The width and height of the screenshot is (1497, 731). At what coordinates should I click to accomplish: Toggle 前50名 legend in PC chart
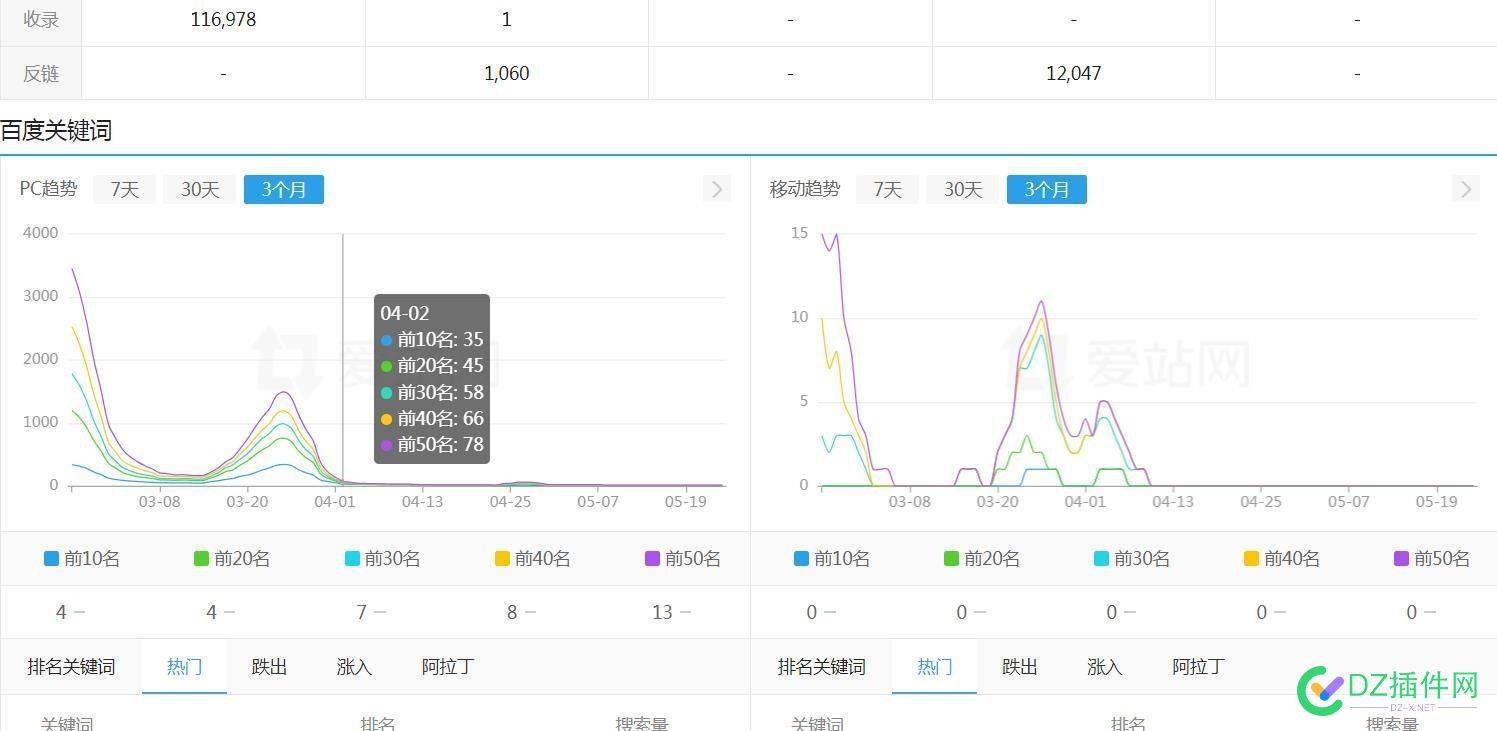tap(683, 559)
